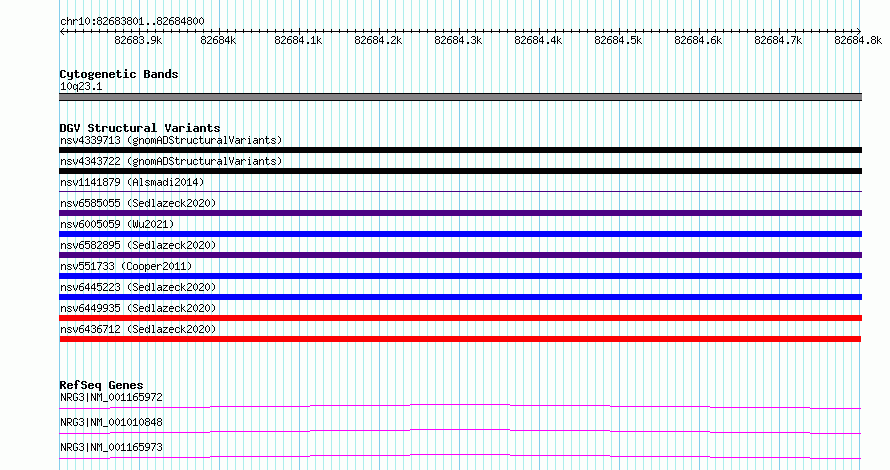Select the blue bar below nsv551733
The width and height of the screenshot is (890, 470).
[460, 276]
